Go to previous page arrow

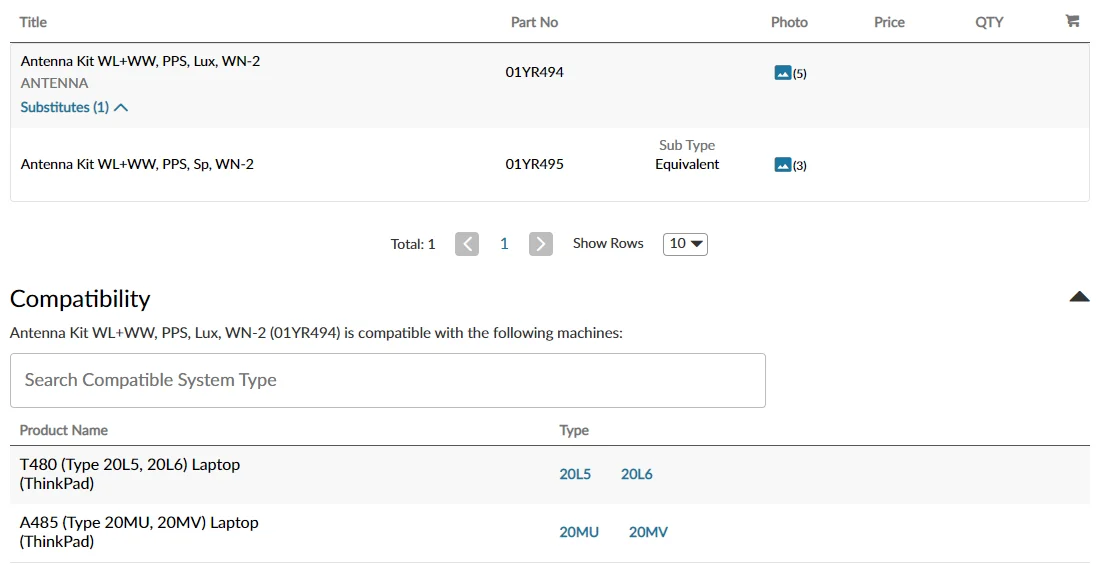point(467,244)
